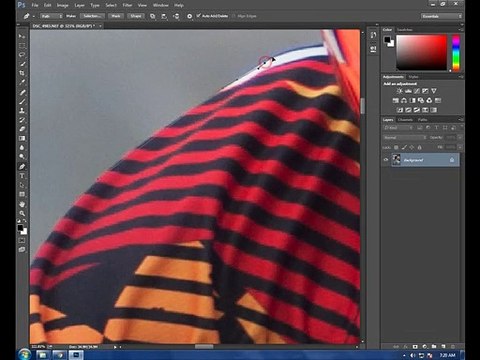The height and width of the screenshot is (360, 480).
Task: Select the Zoom tool in toolbox
Action: click(x=22, y=213)
